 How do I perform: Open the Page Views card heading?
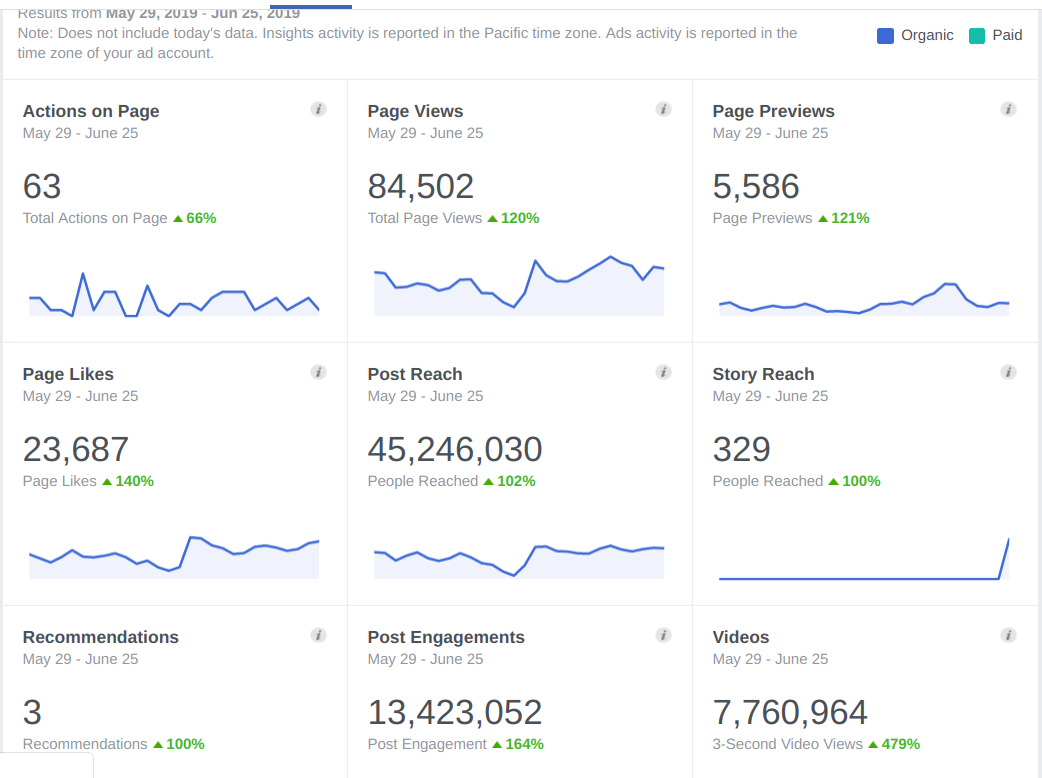[x=415, y=111]
